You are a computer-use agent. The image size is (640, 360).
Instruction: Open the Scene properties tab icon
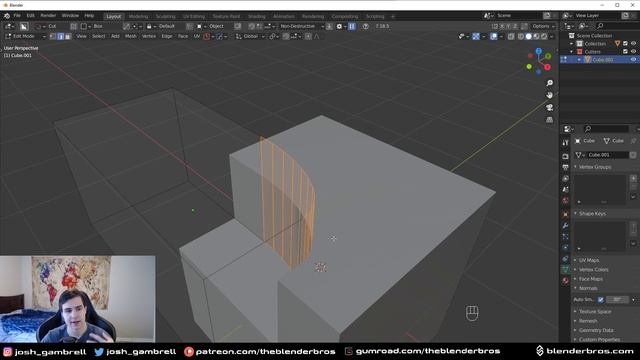coord(565,189)
